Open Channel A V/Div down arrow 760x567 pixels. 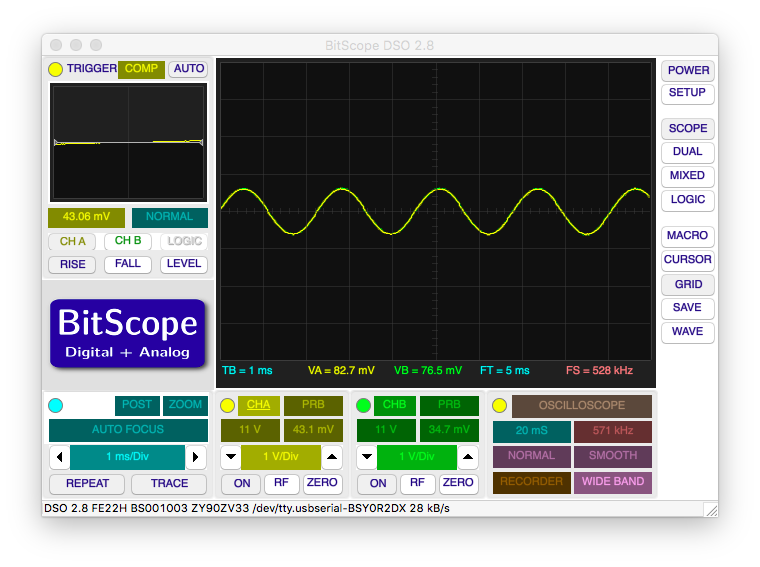pos(230,458)
